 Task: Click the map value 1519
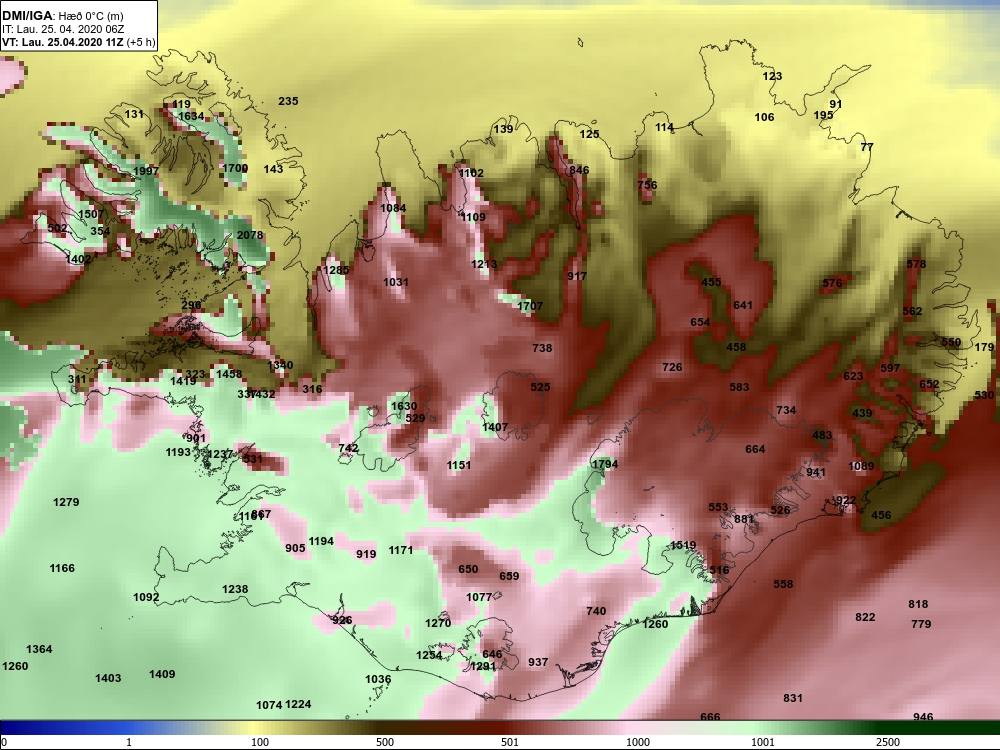[683, 545]
